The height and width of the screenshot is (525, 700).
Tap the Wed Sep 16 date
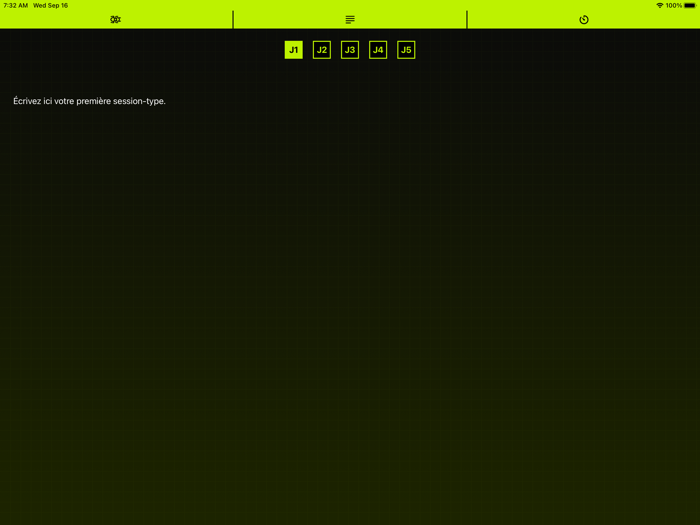click(50, 5)
